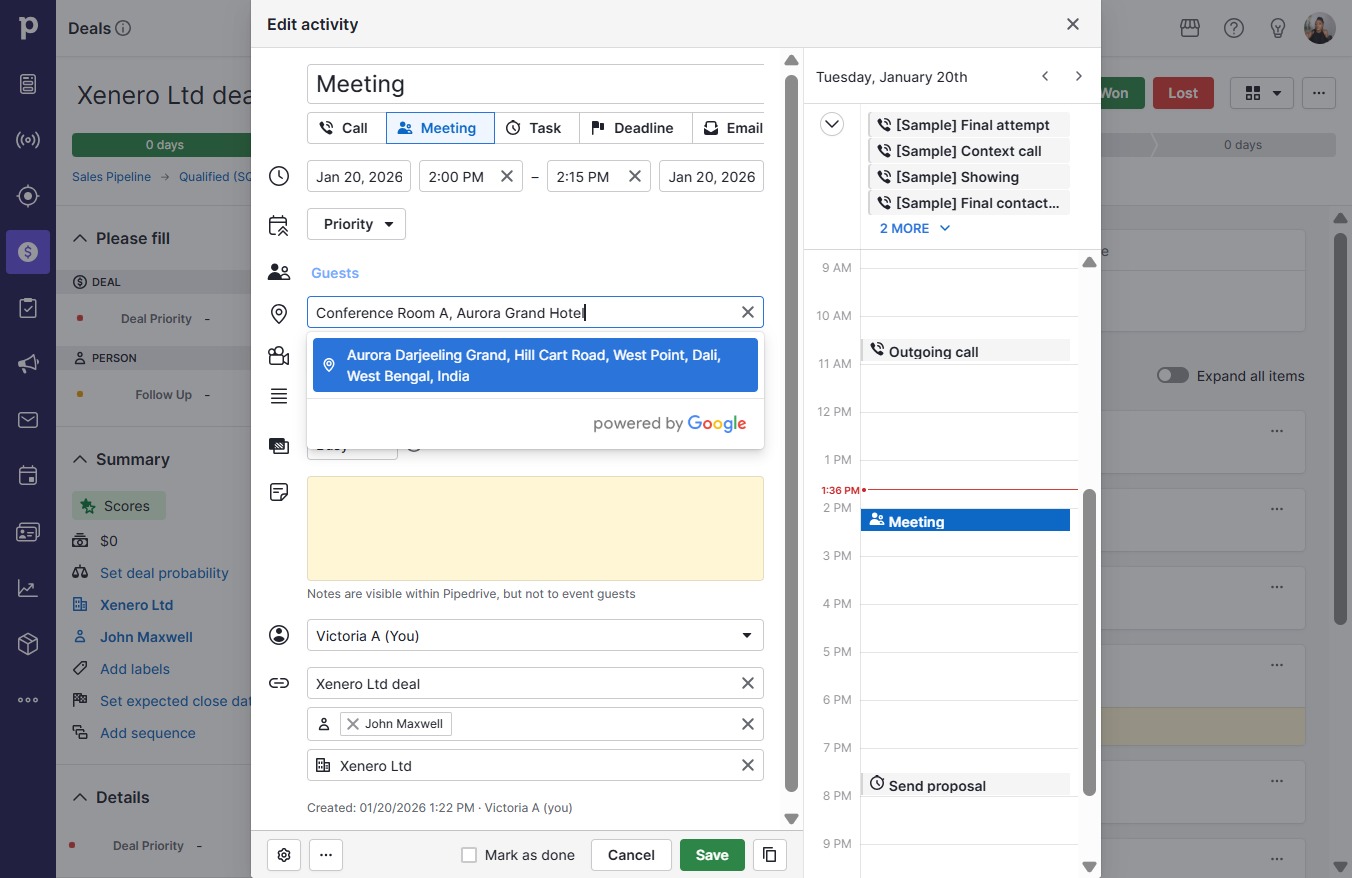This screenshot has width=1352, height=878.
Task: Click the Add sequence link
Action: [148, 733]
